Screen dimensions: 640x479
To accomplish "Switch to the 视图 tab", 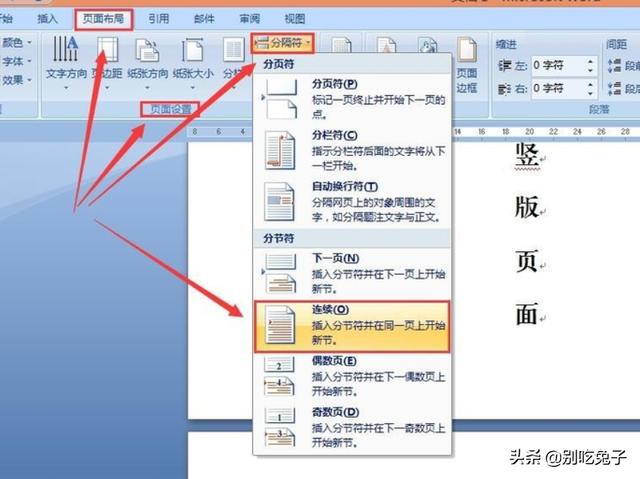I will pos(294,19).
